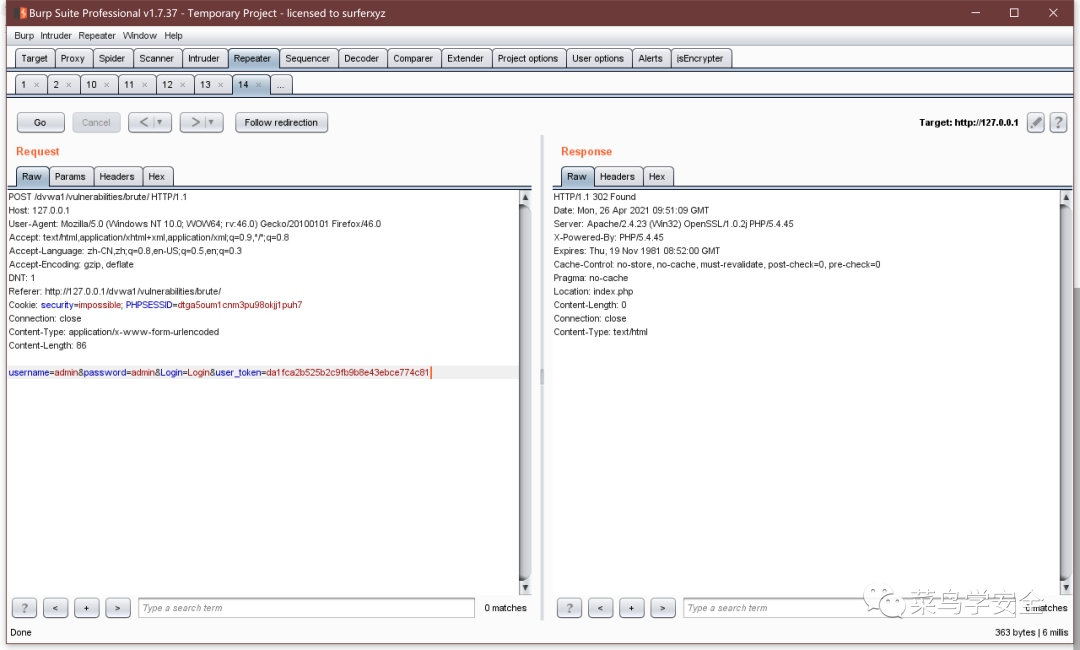This screenshot has height=650, width=1080.
Task: Close Repeater tab 10 with its x
Action: [x=106, y=85]
